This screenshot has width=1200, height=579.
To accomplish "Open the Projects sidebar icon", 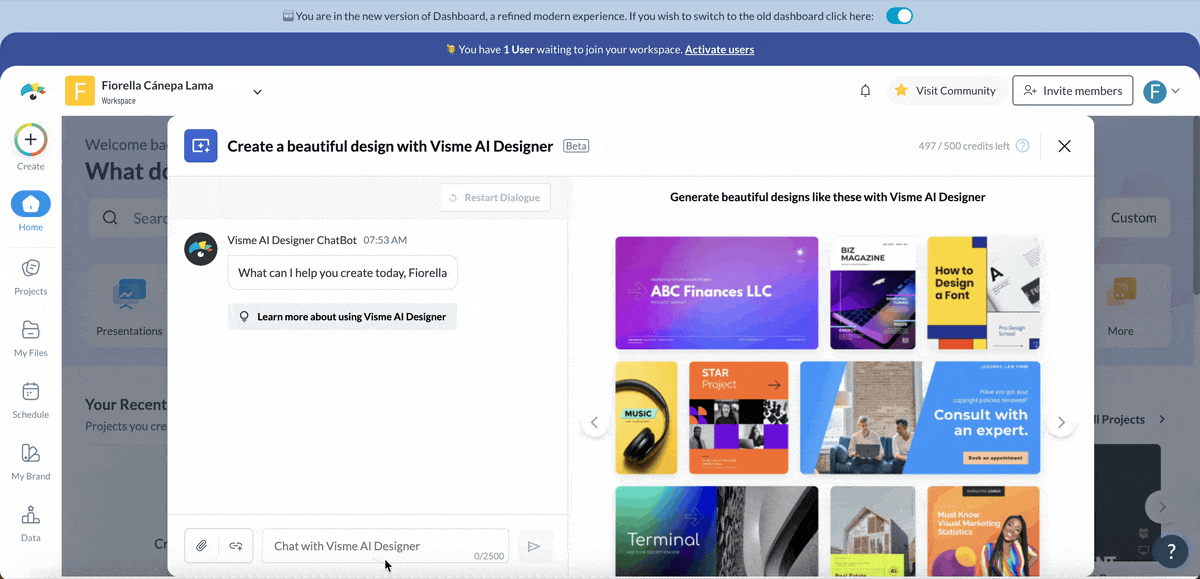I will pos(31,276).
